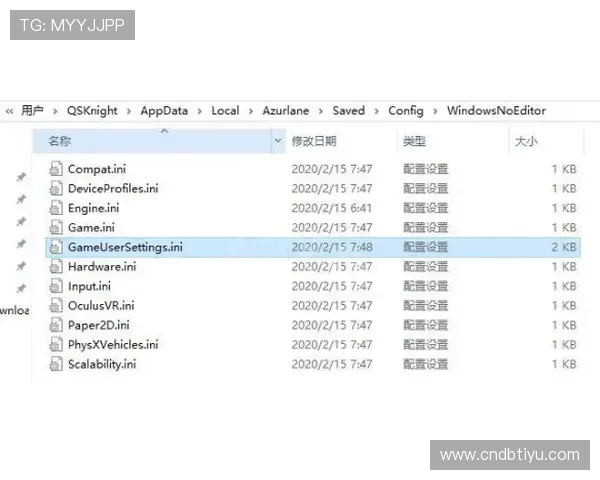600x480 pixels.
Task: Click the Engine.ini file icon
Action: (x=57, y=208)
